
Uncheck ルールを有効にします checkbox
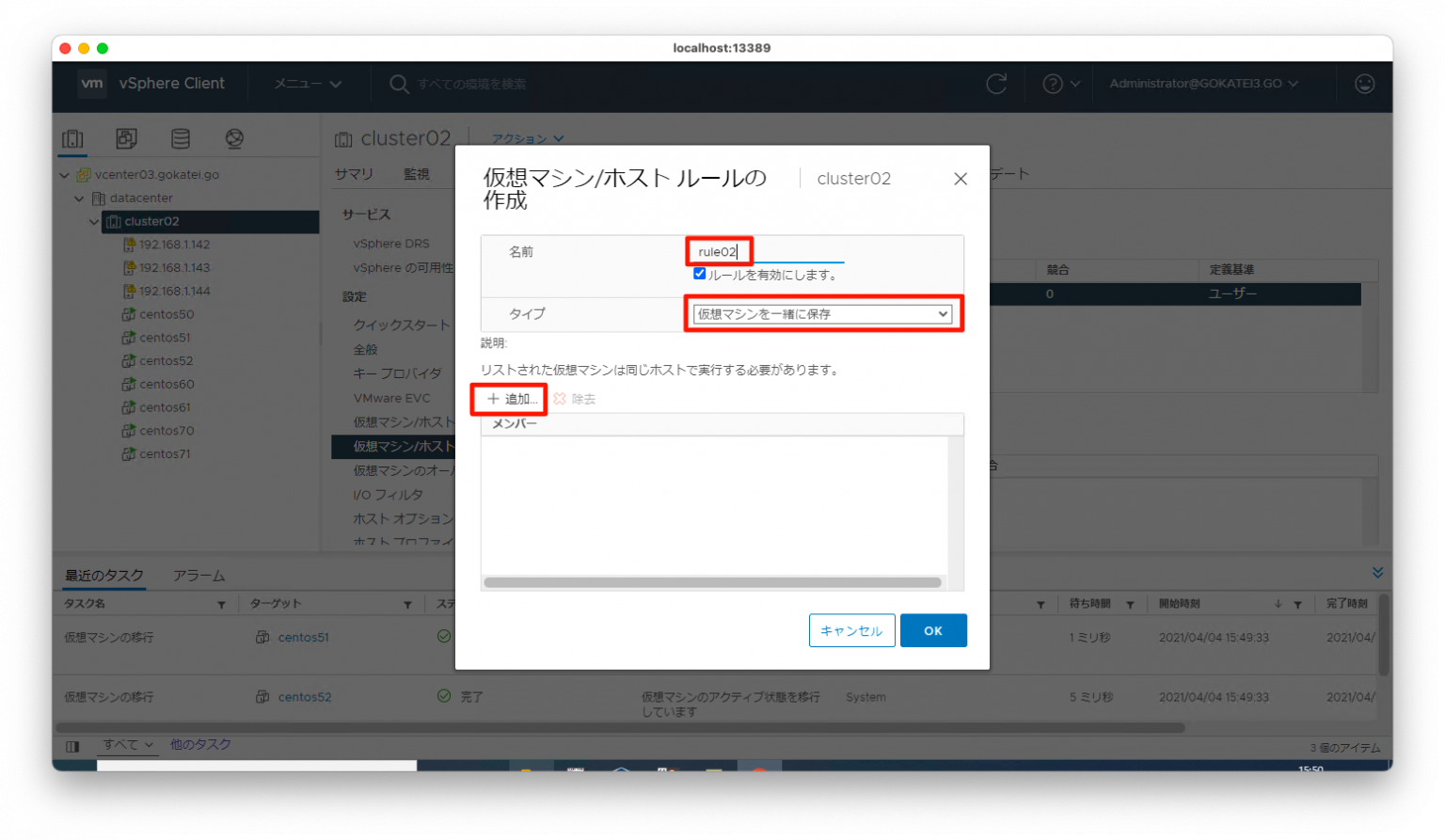pyautogui.click(x=699, y=273)
